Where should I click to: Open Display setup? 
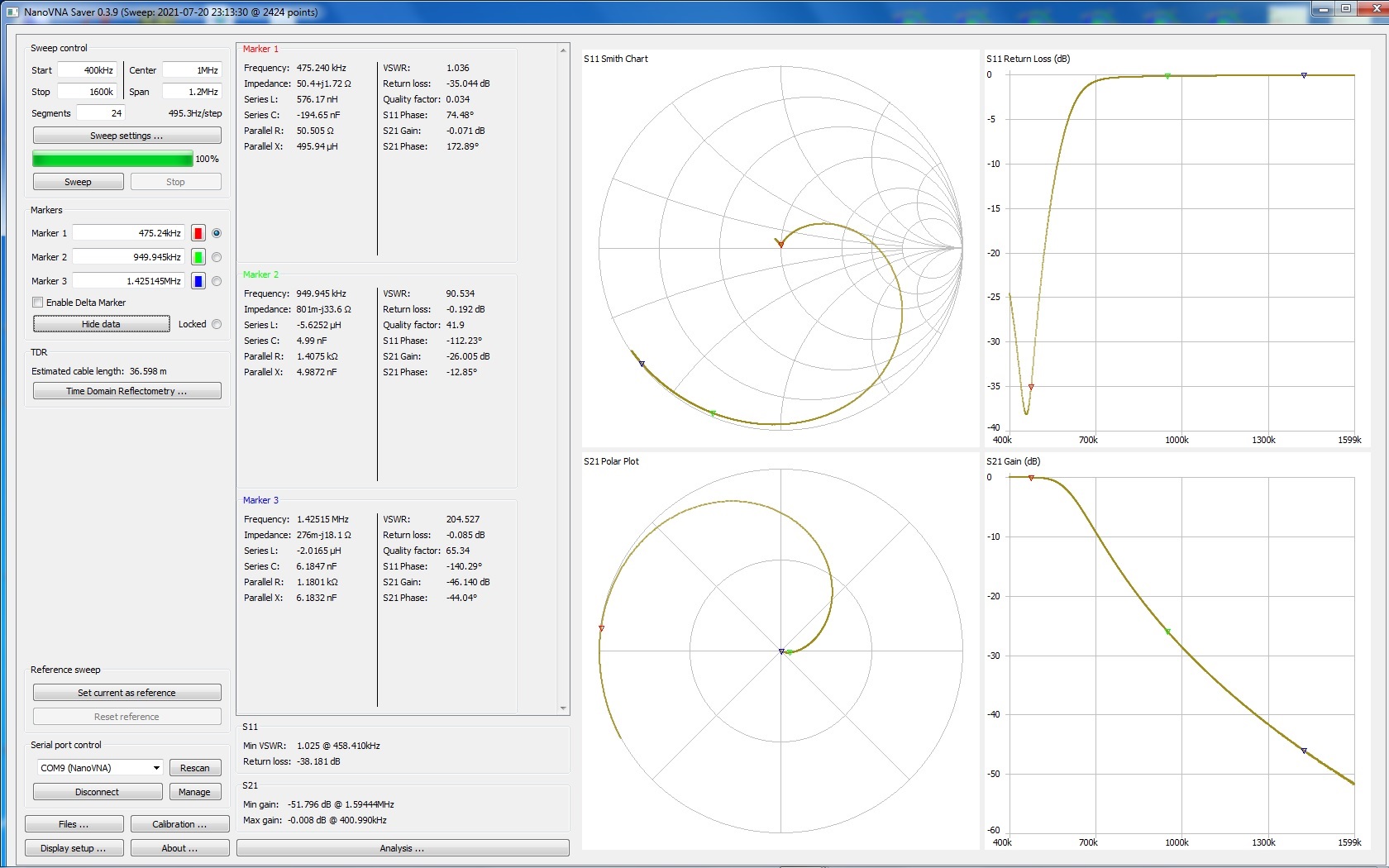(74, 848)
